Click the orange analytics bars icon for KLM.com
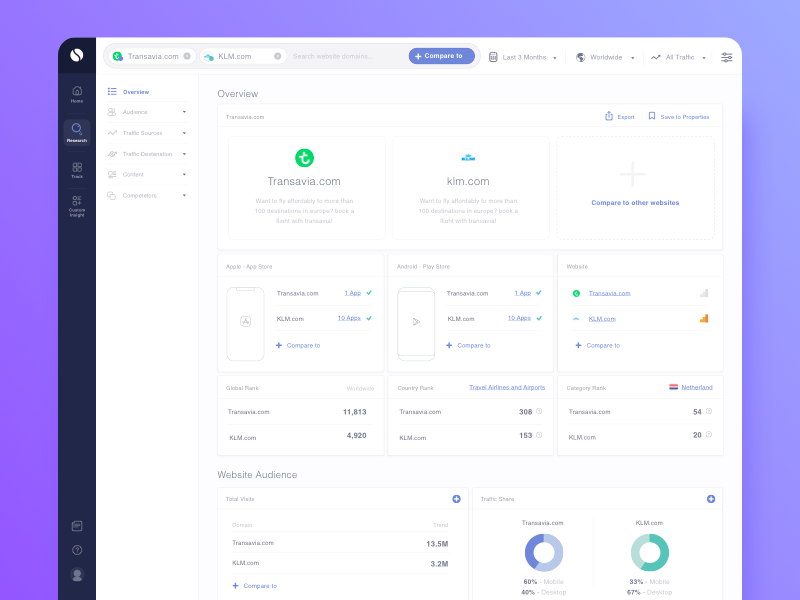Screen dimensions: 800x600 [x=704, y=318]
